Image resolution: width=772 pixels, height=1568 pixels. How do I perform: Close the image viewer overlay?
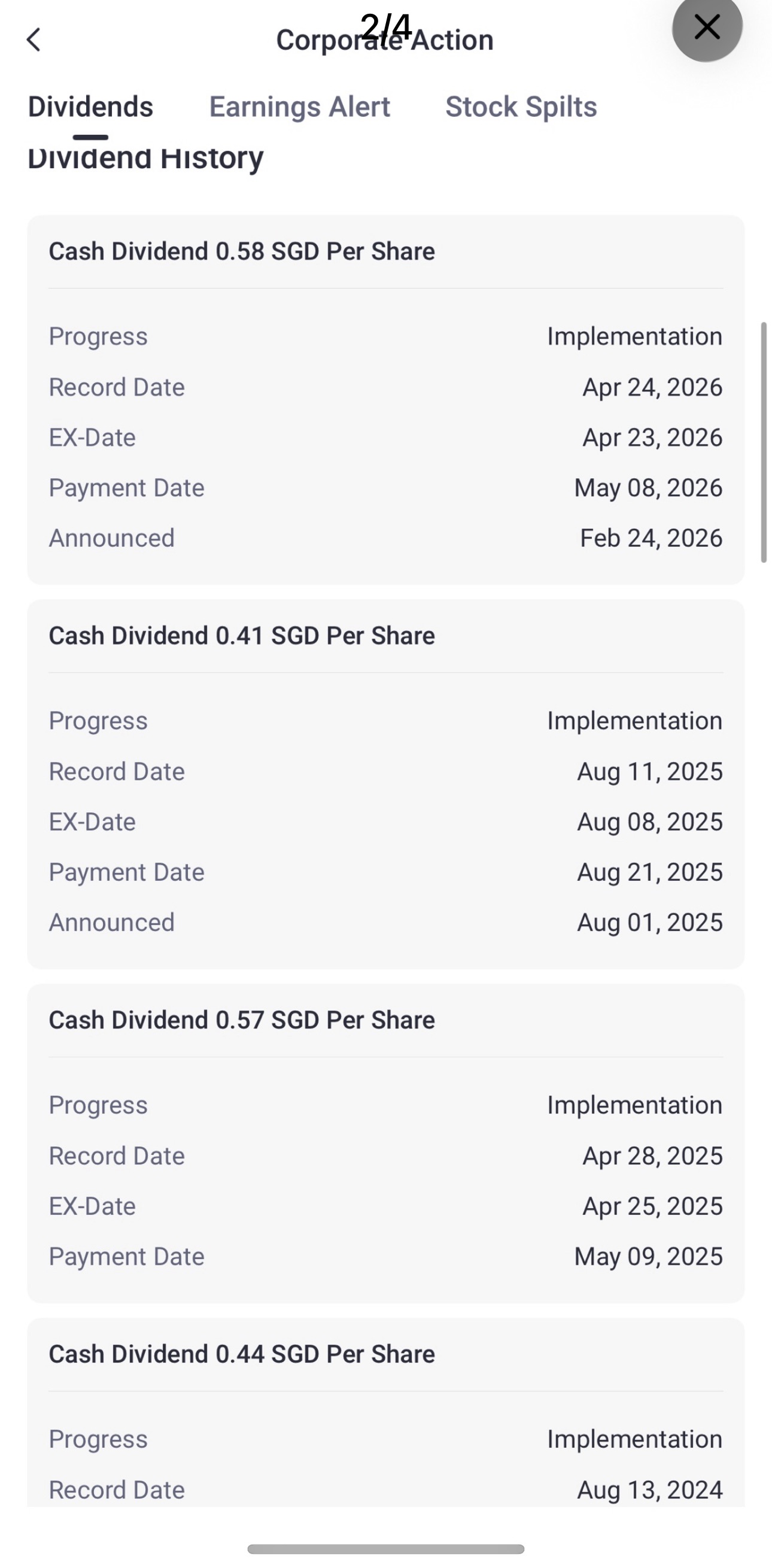707,27
